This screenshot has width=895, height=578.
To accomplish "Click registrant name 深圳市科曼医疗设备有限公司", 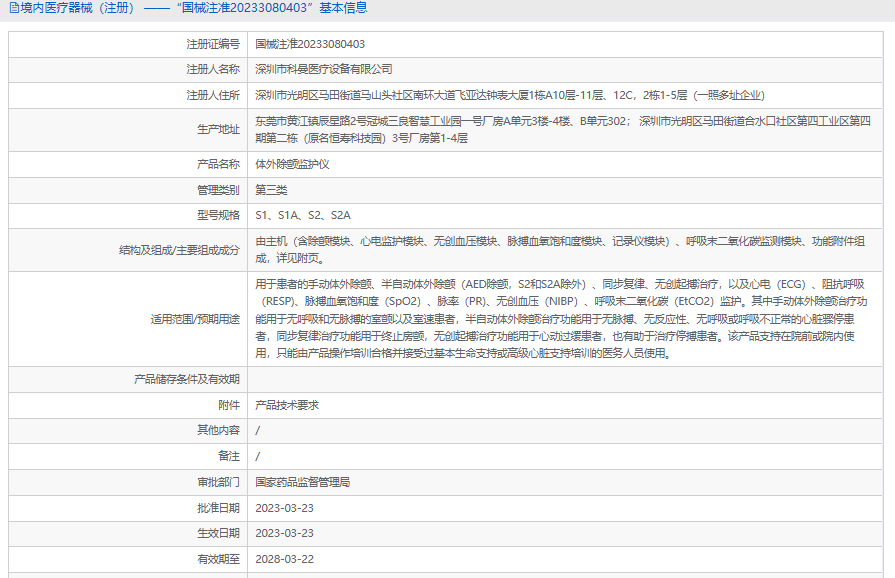I will [x=324, y=69].
